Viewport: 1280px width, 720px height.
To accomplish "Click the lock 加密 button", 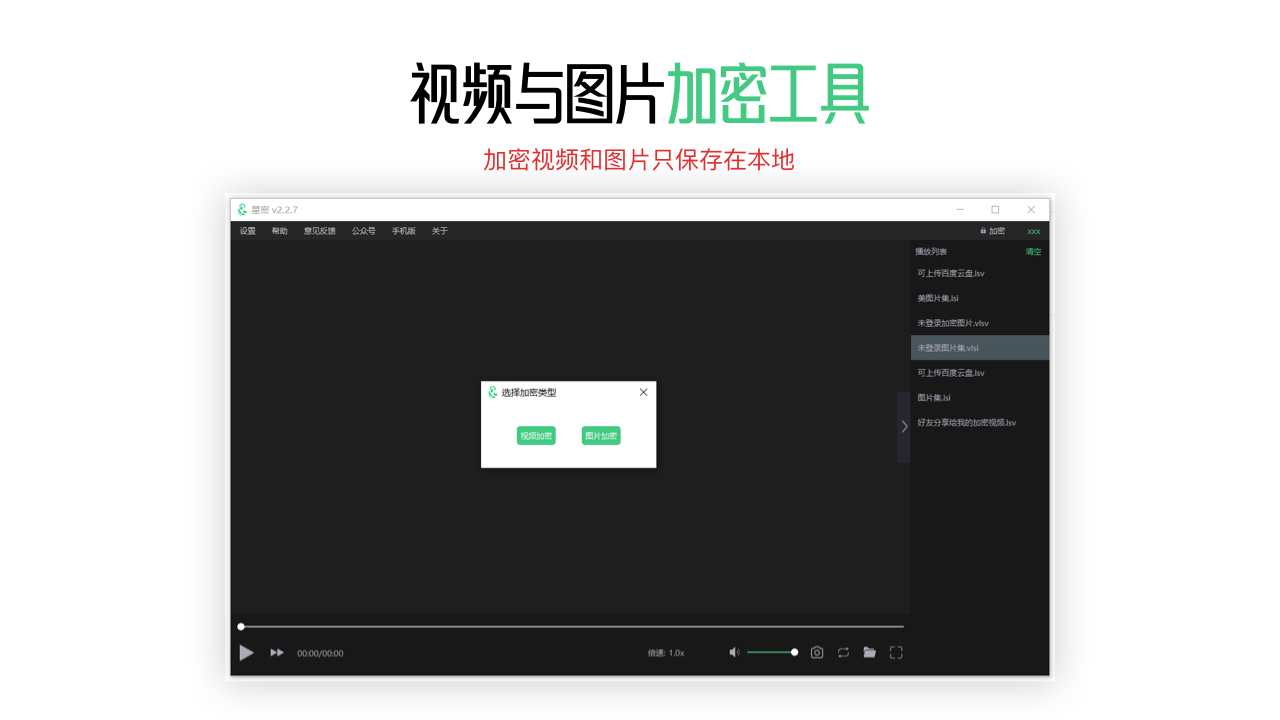I will click(993, 231).
